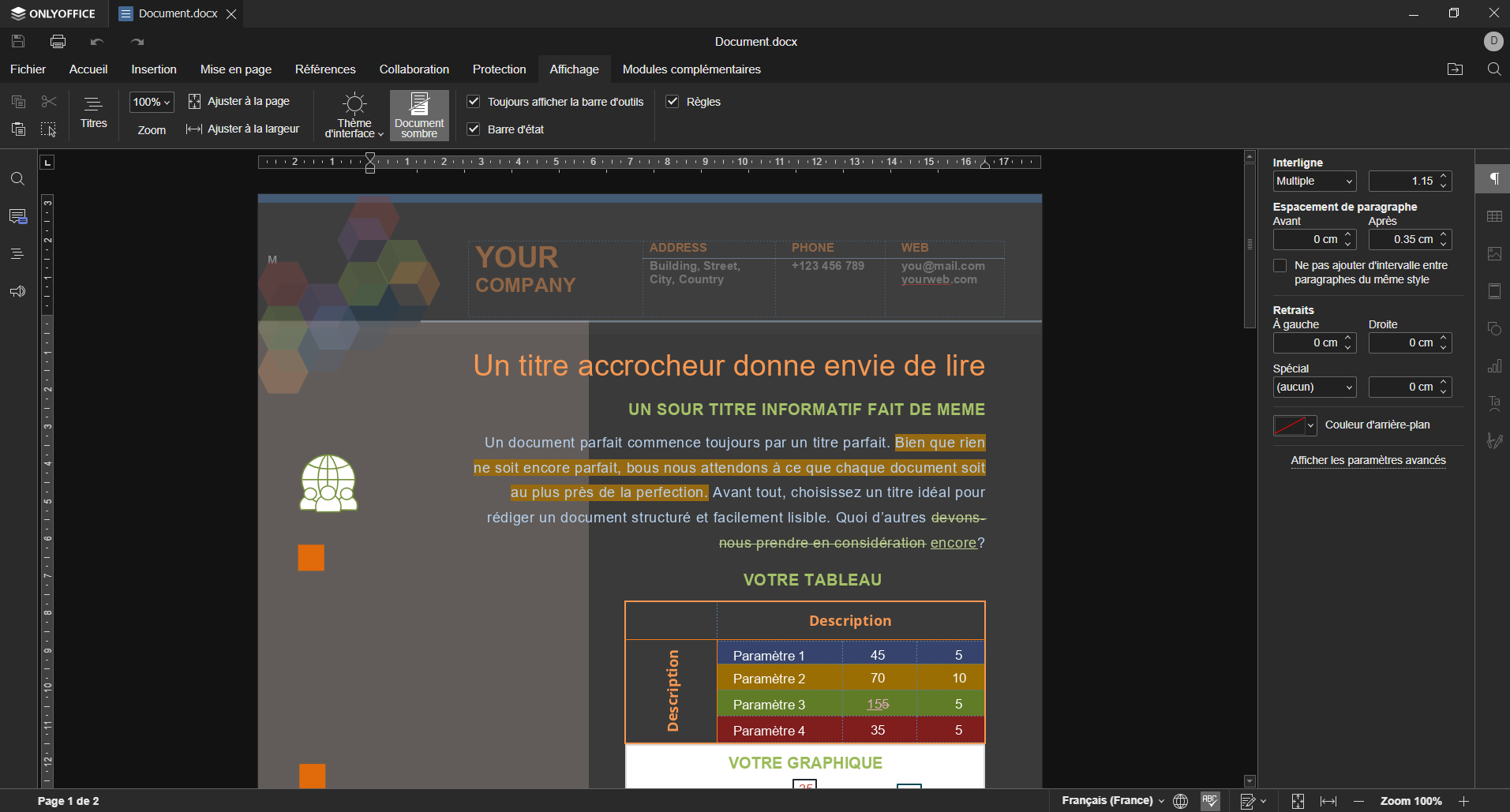Click the Redo arrow icon
This screenshot has height=812, width=1510.
click(137, 41)
